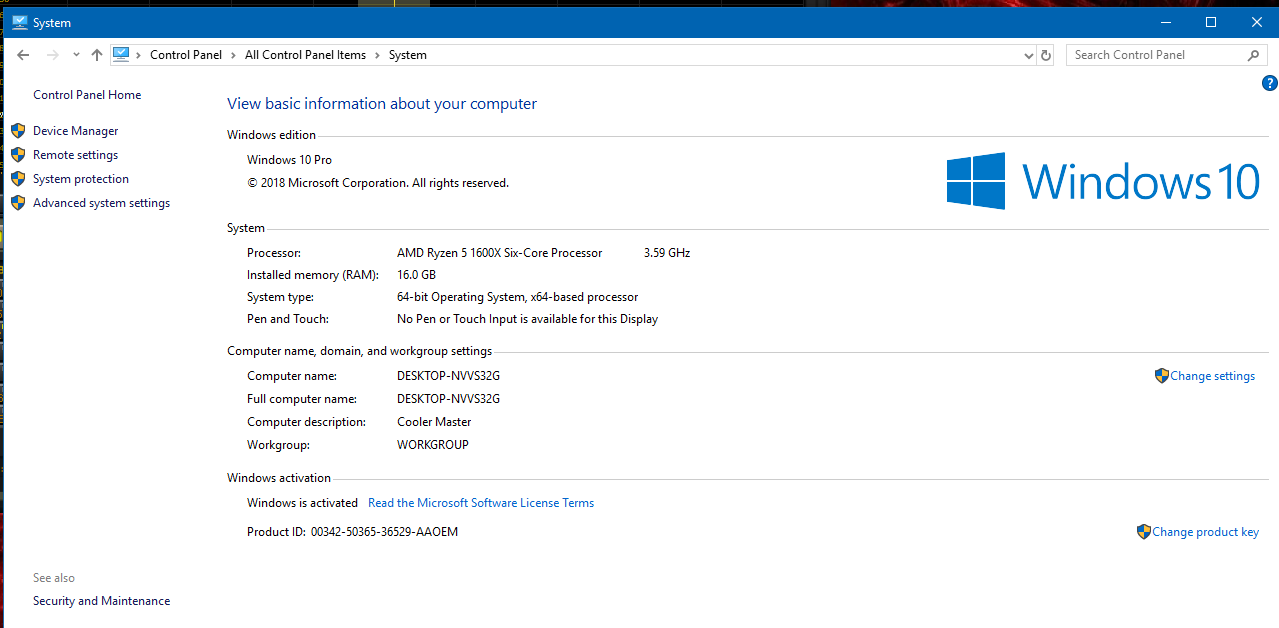Open Device Manager link
The height and width of the screenshot is (628, 1279).
(x=76, y=131)
